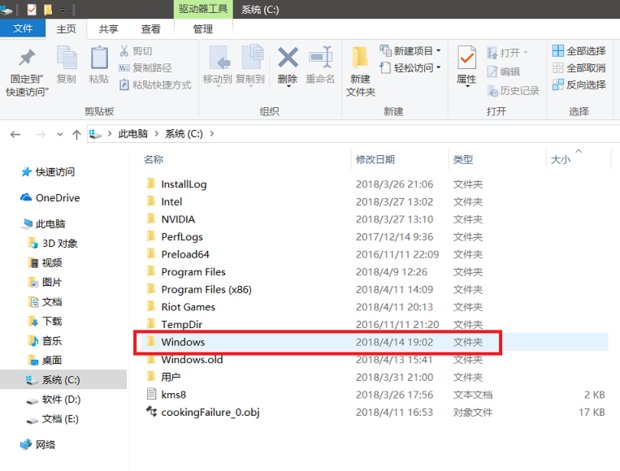Expand chevron after 系统 (C:) in address bar
This screenshot has width=620, height=471.
tap(212, 134)
